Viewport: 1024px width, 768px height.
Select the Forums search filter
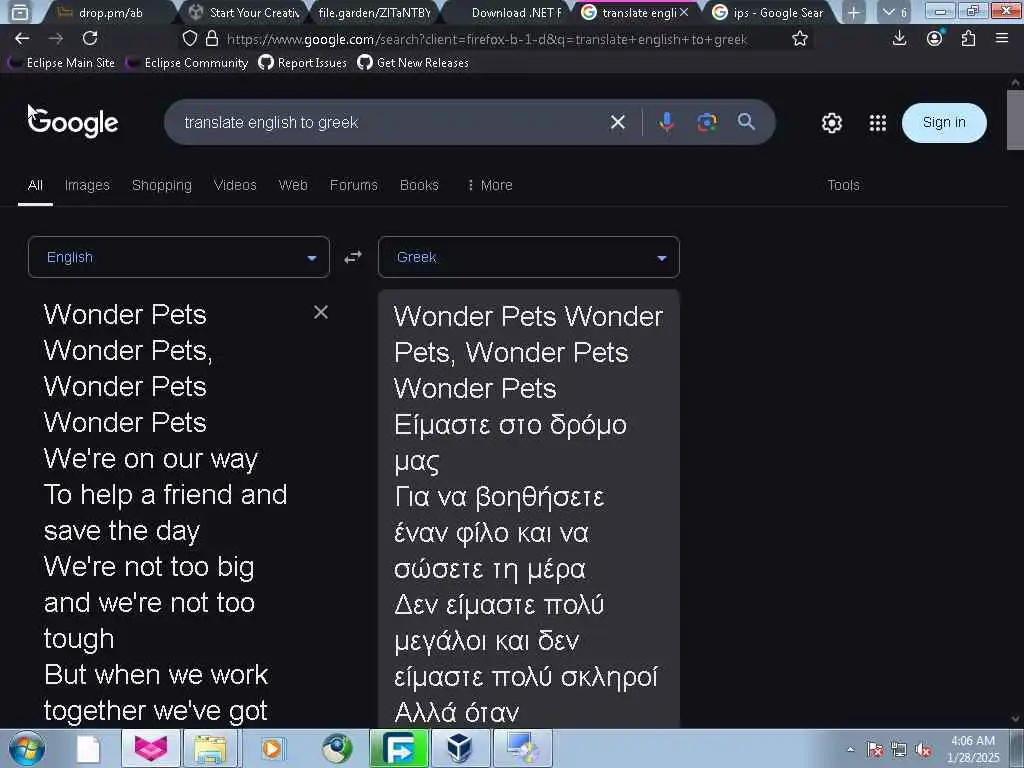click(353, 185)
